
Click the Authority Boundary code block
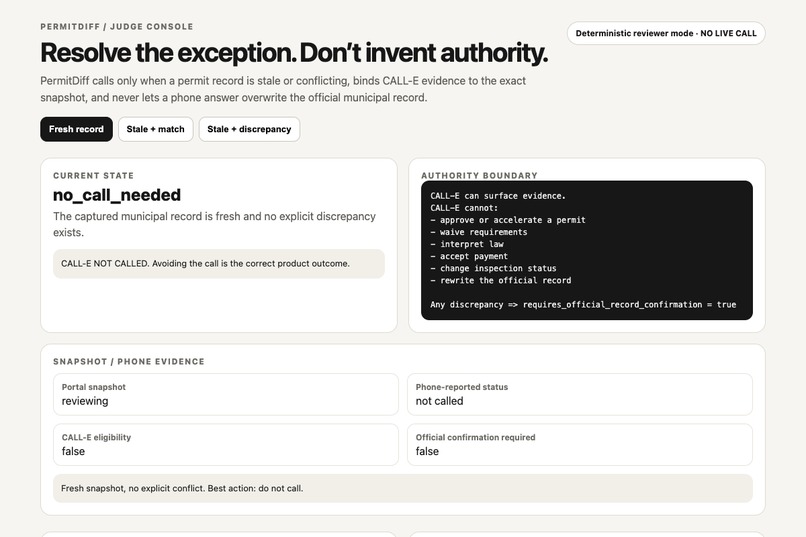coord(587,250)
